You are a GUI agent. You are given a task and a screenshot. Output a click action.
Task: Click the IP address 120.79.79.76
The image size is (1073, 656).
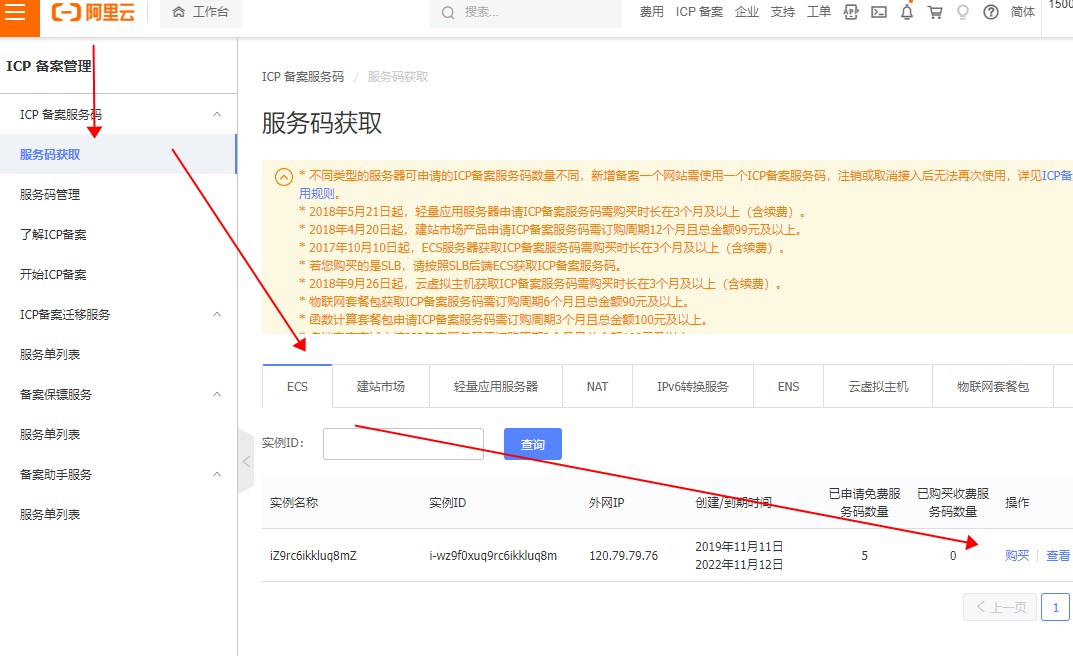(x=623, y=555)
